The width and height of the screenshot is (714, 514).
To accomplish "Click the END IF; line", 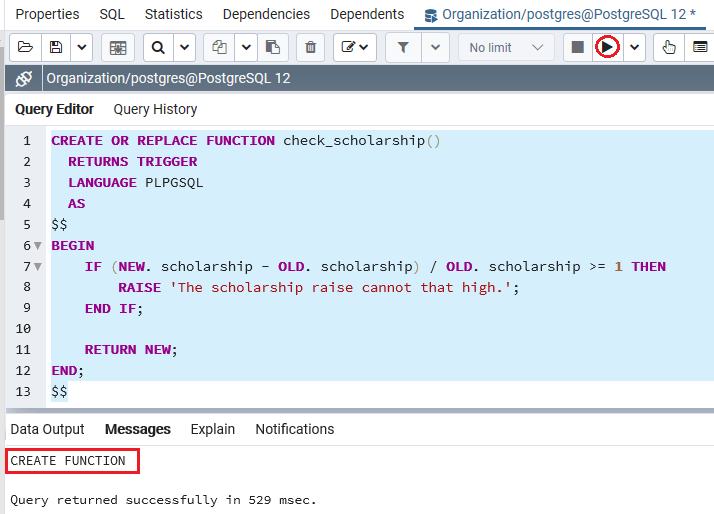I will (114, 309).
